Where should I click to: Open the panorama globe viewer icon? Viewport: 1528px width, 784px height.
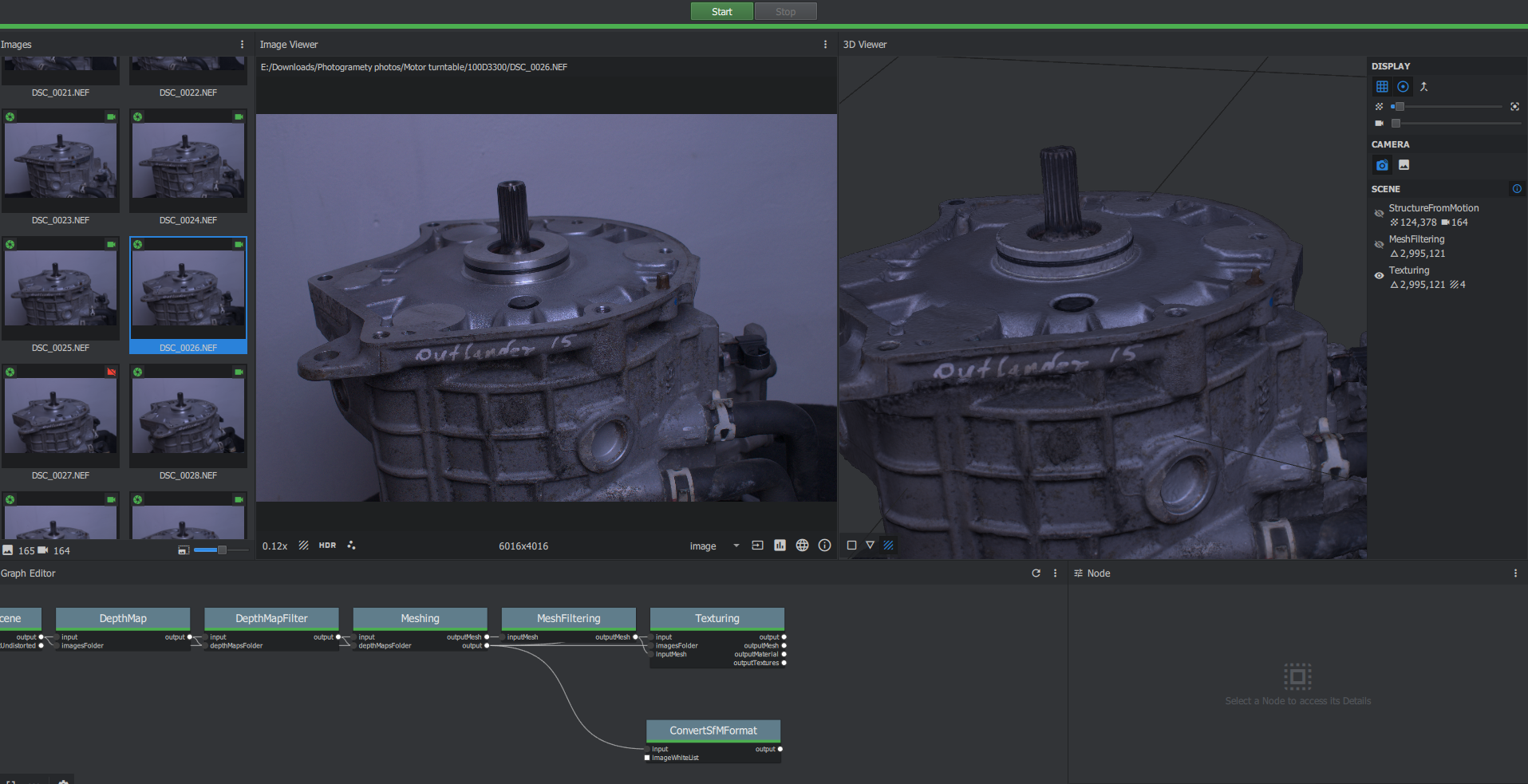tap(802, 546)
